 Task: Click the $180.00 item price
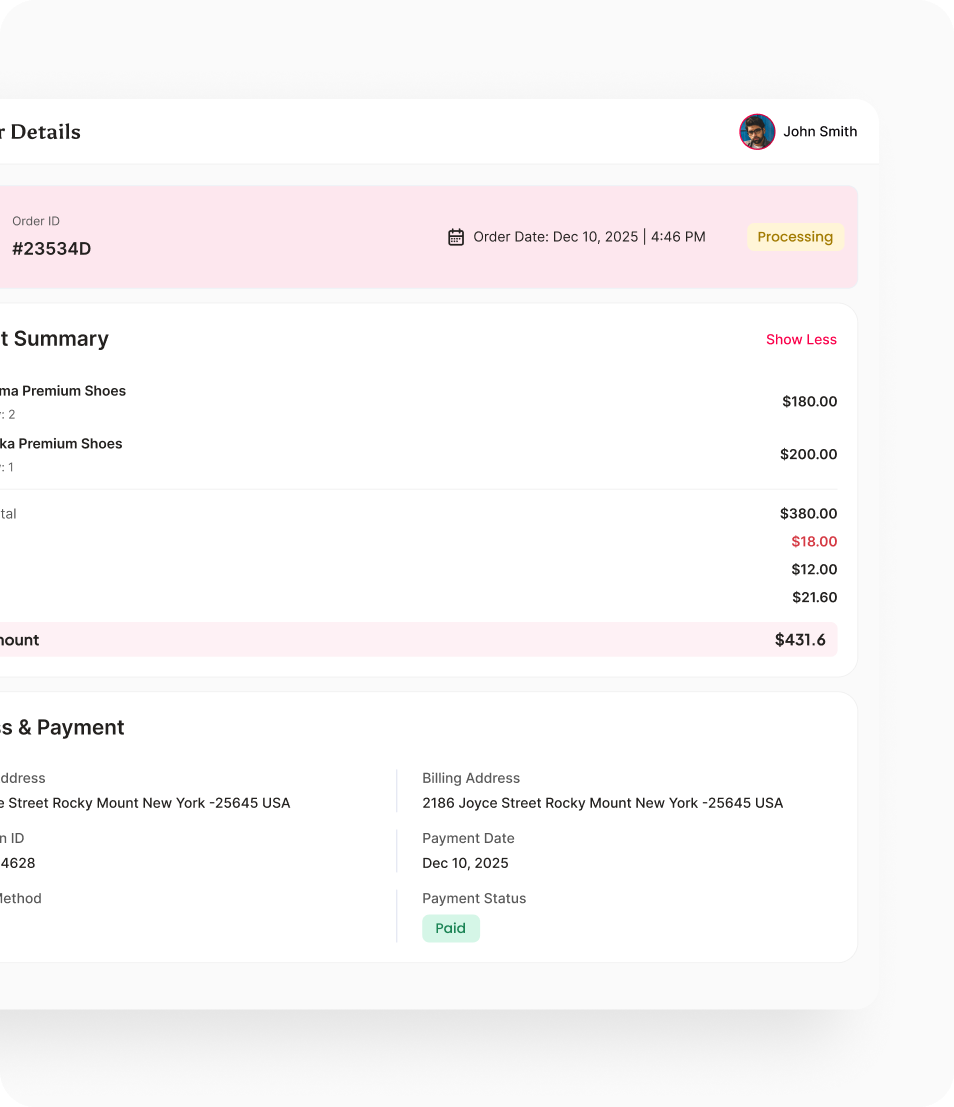coord(809,401)
